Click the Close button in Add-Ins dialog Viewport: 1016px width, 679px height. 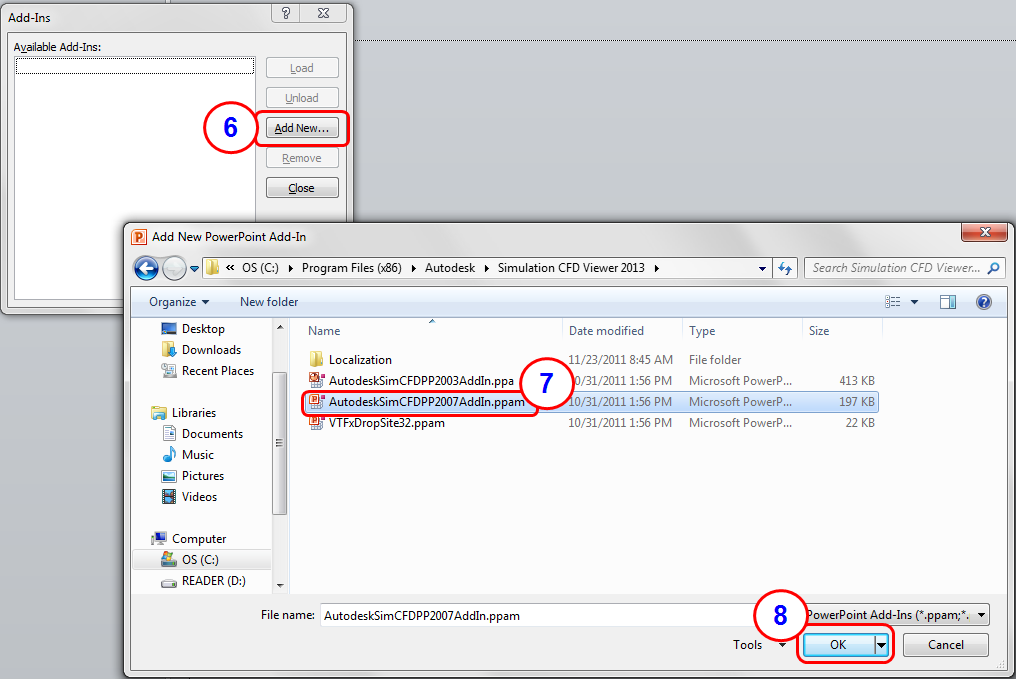[302, 188]
